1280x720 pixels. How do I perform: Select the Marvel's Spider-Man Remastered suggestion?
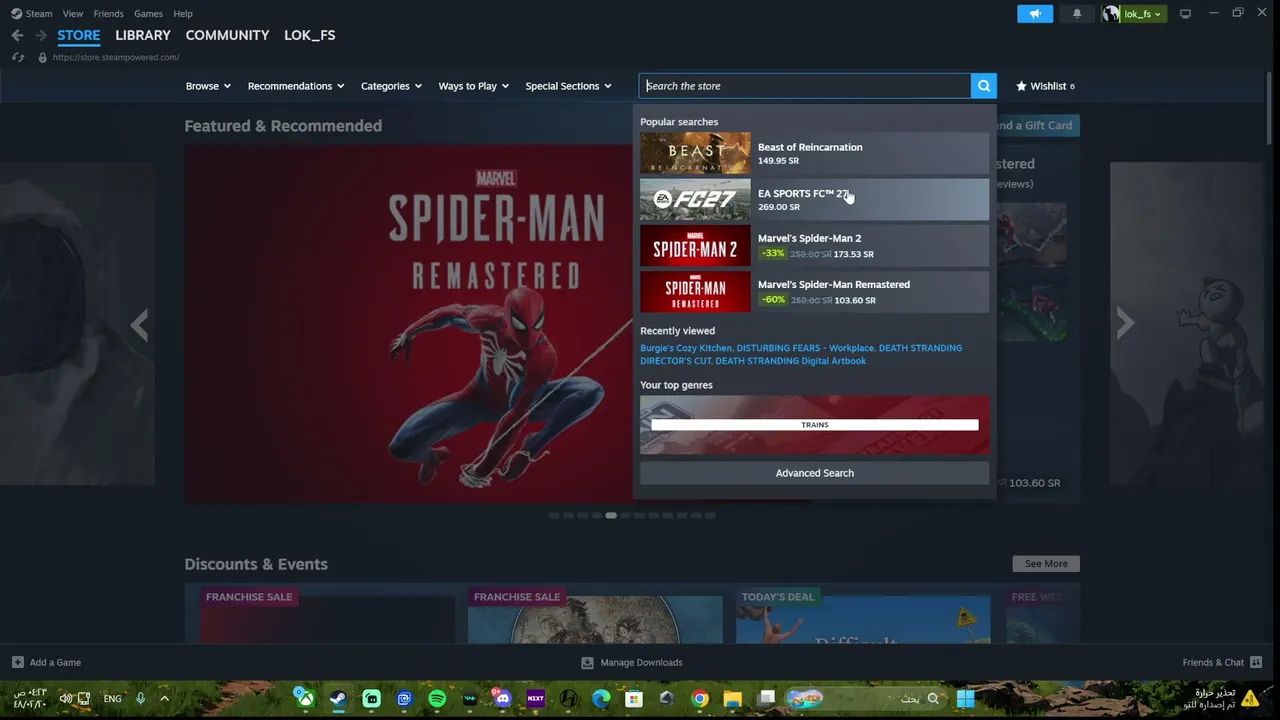point(815,291)
